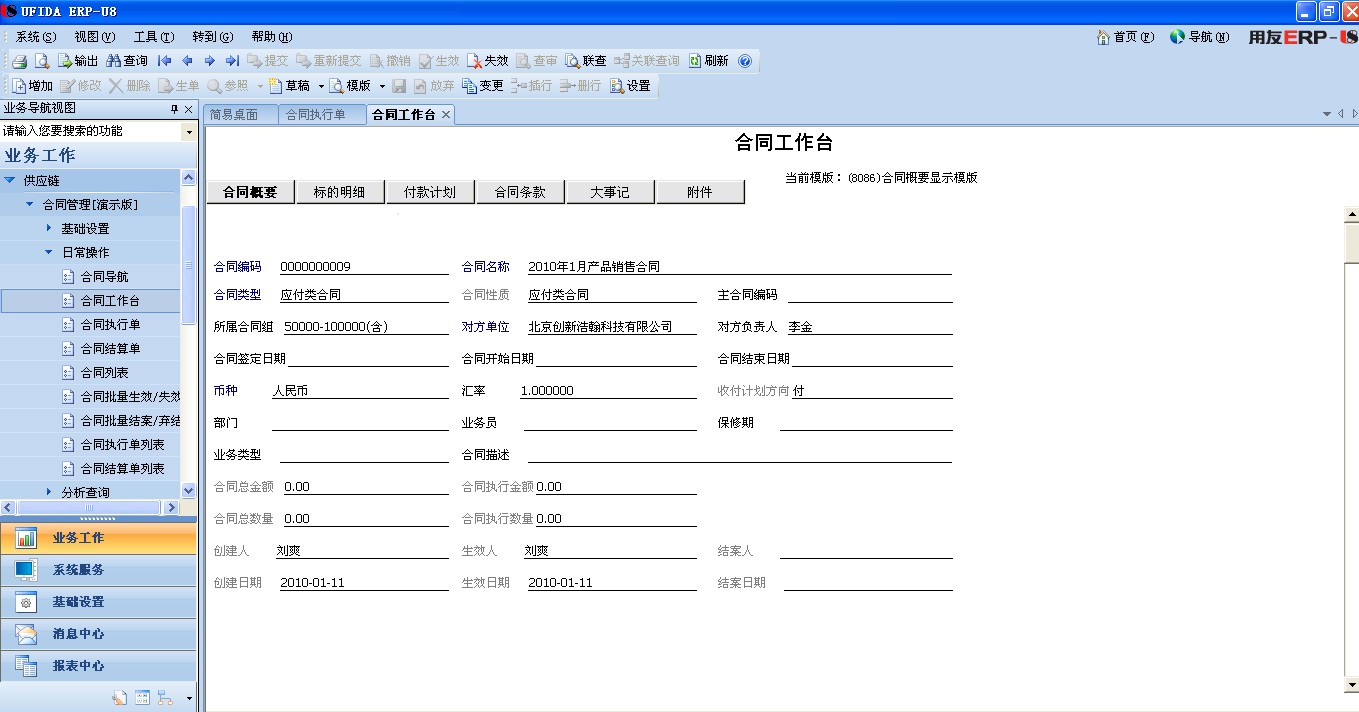Pin the 业务导航视图 panel
This screenshot has width=1359, height=712.
pyautogui.click(x=174, y=109)
